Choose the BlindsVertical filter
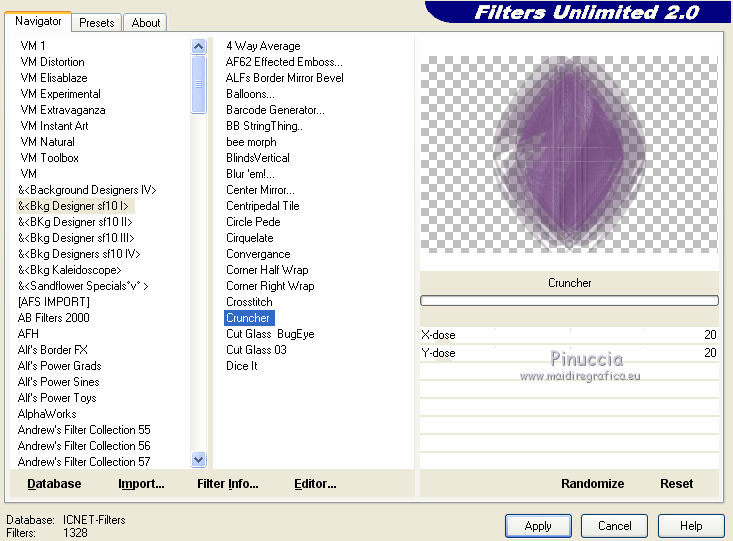The width and height of the screenshot is (733, 541). click(x=258, y=158)
